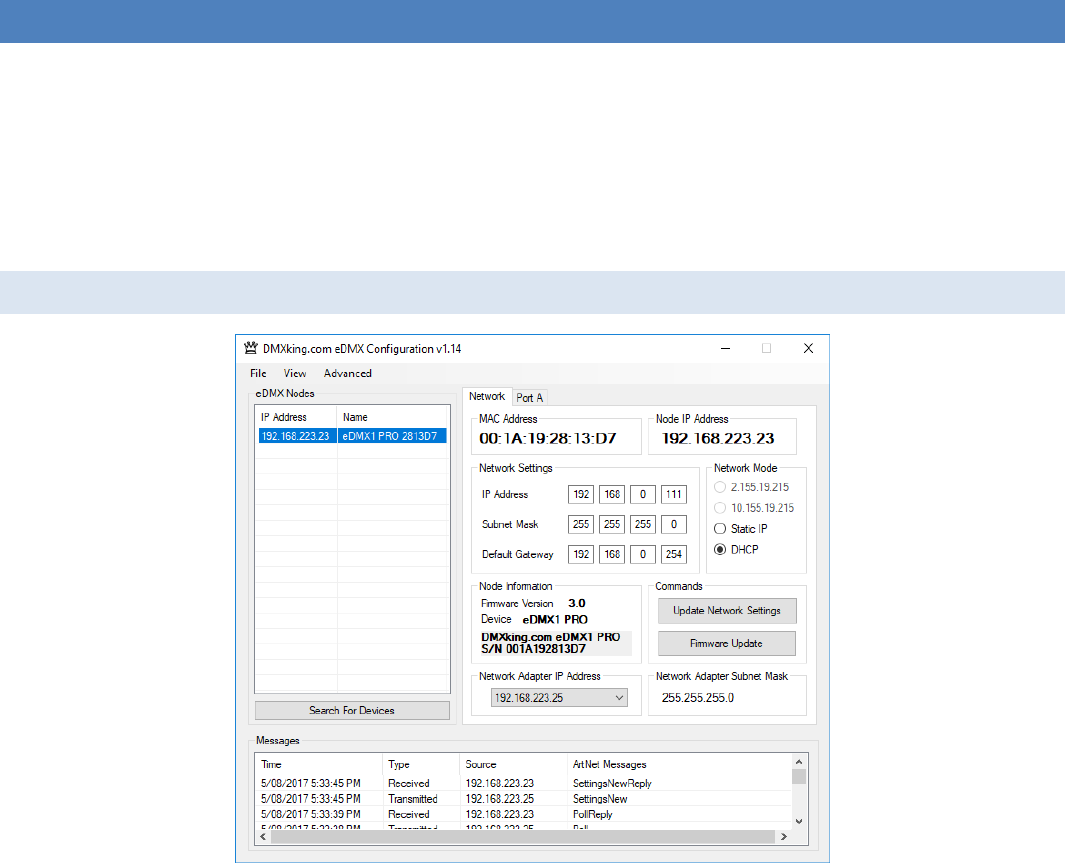
Task: Click the messages vertical scrollbar thumb
Action: click(799, 777)
